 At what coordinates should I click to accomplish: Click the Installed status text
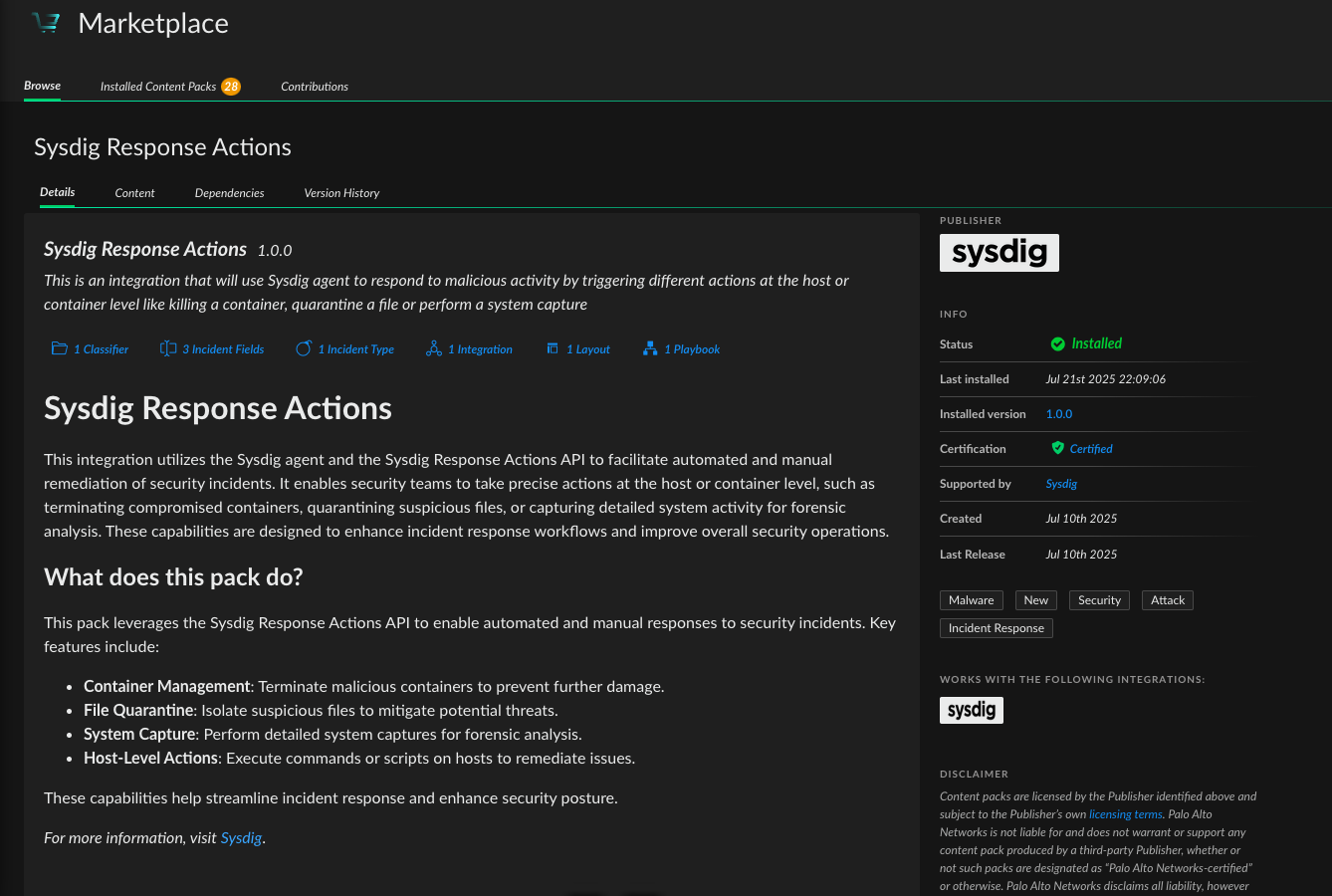[x=1097, y=343]
